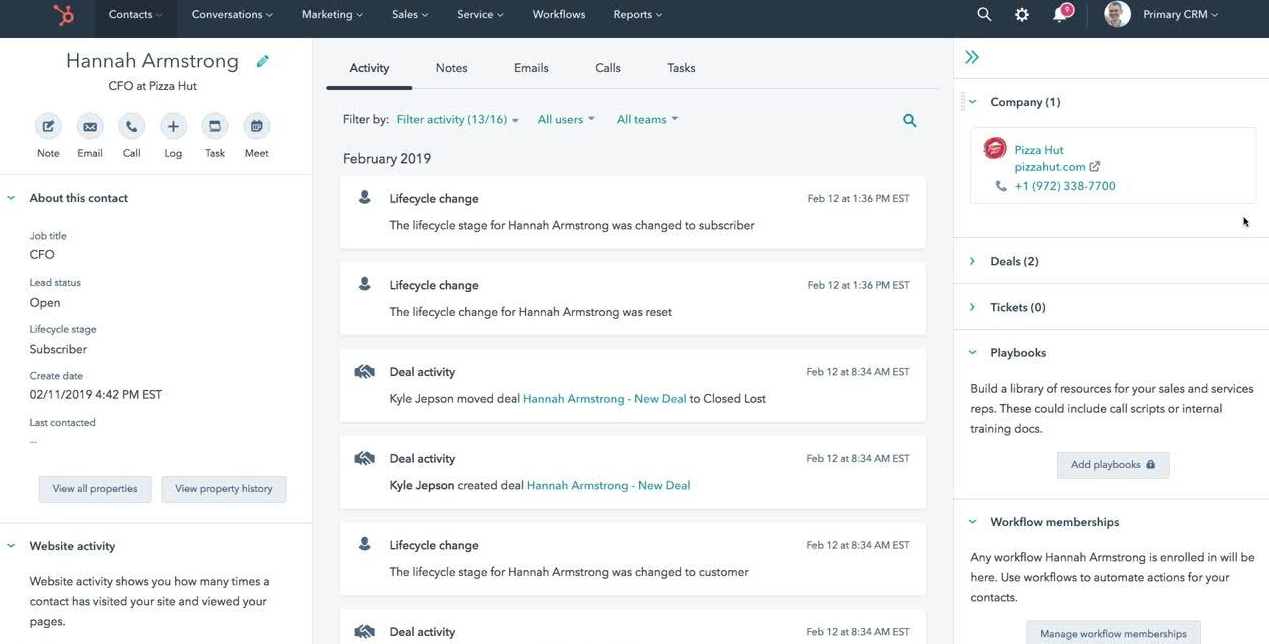Click the Log activity plus icon

click(x=173, y=127)
